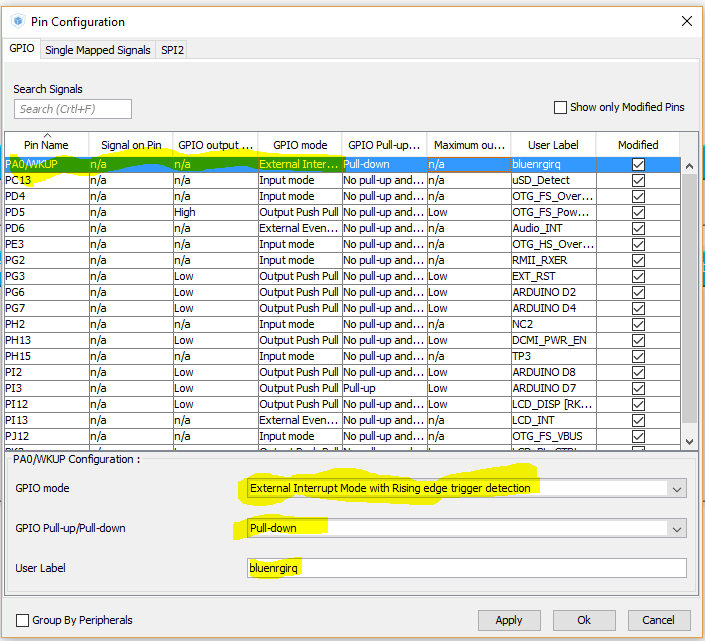Toggle Modified checkbox for PI3 row
Screen dimensions: 705x641
pos(638,388)
